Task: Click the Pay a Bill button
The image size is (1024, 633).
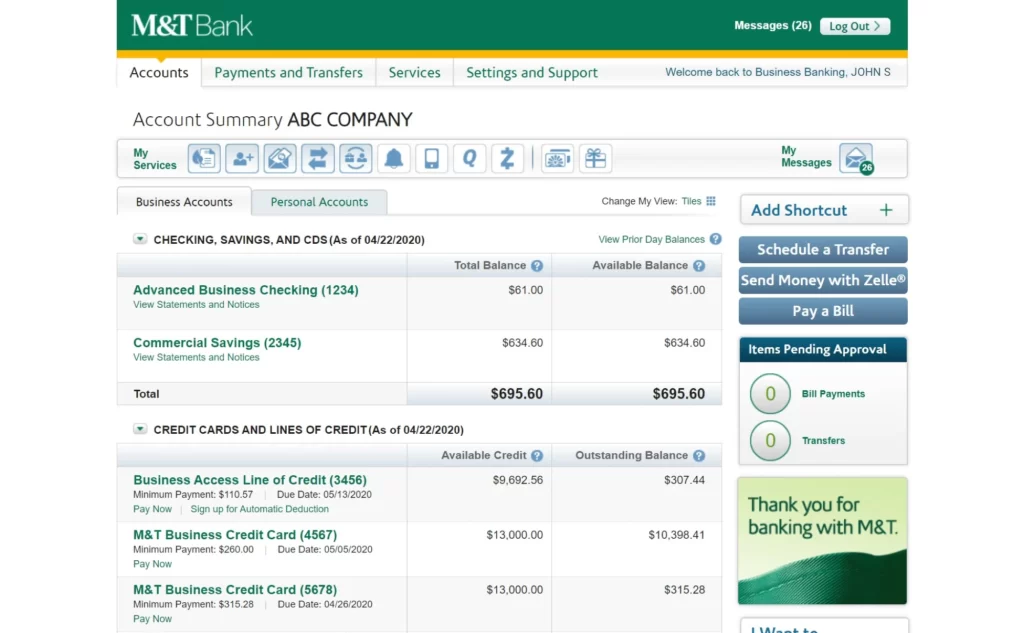Action: (823, 311)
